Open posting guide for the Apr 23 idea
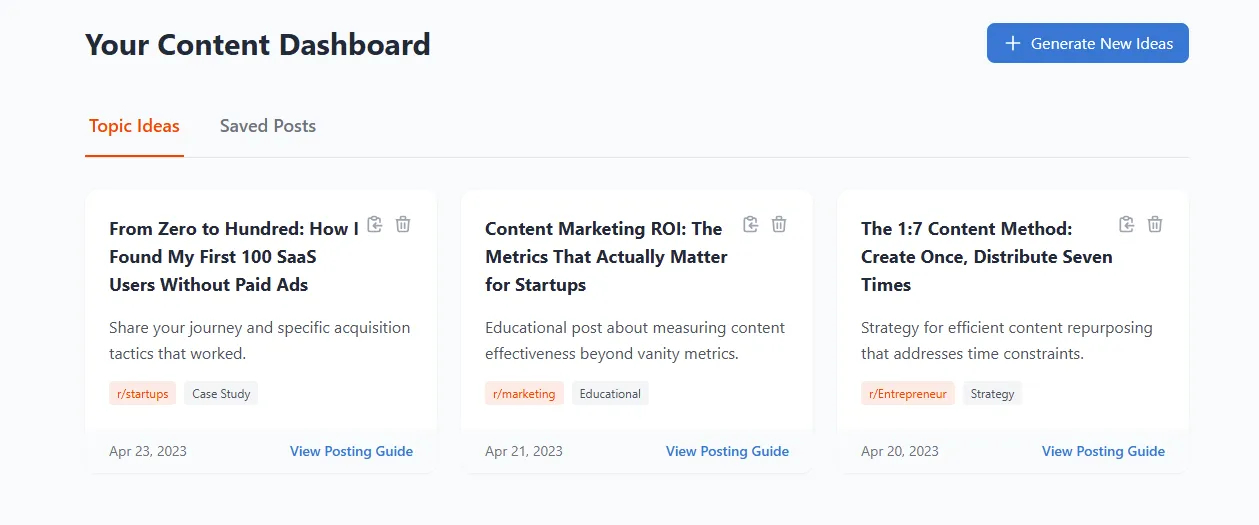Viewport: 1259px width, 525px height. pyautogui.click(x=351, y=451)
